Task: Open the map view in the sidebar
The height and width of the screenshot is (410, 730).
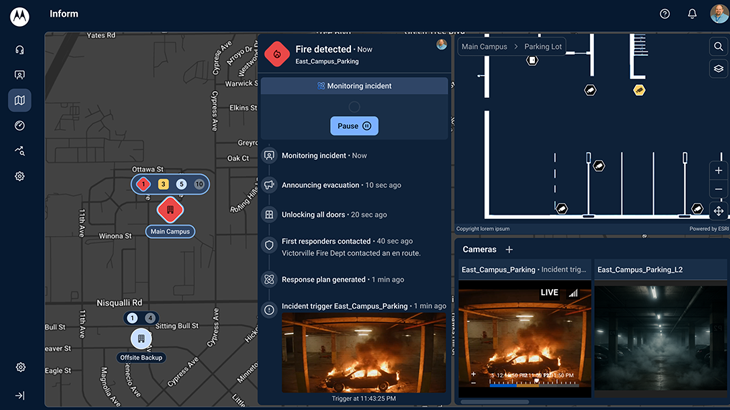Action: tap(20, 100)
